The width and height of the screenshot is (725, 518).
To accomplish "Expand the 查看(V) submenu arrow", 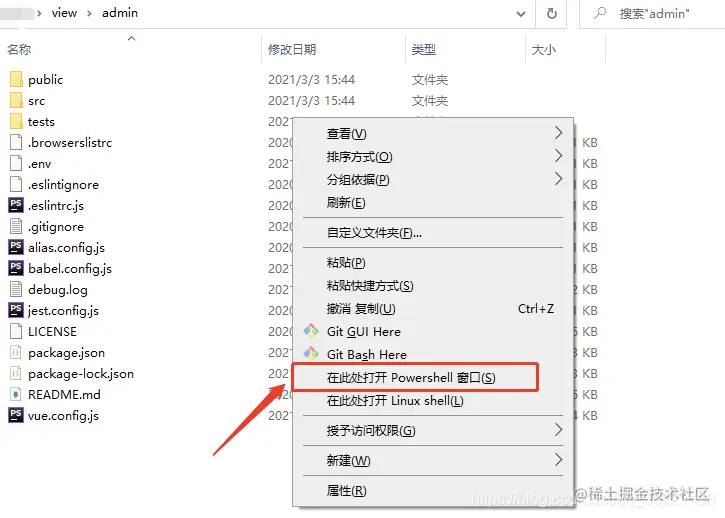I will (559, 133).
